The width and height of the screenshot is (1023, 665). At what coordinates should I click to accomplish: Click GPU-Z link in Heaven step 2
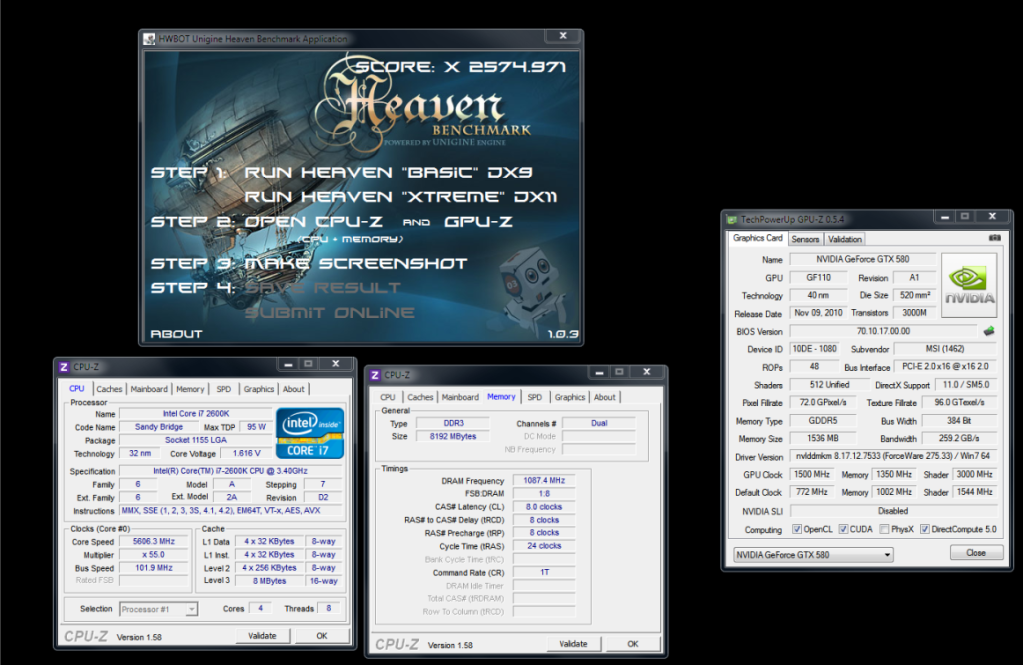(478, 222)
